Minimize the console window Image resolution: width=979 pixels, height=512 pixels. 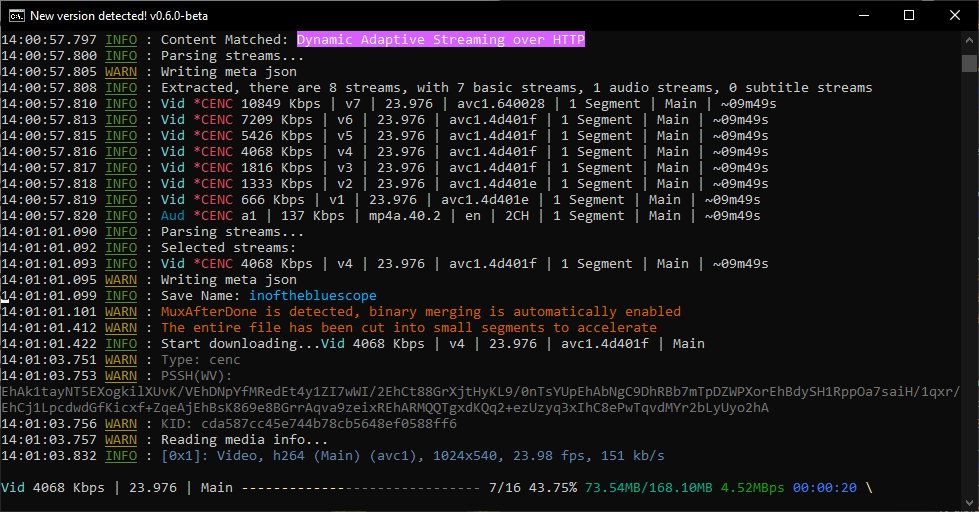pos(864,16)
